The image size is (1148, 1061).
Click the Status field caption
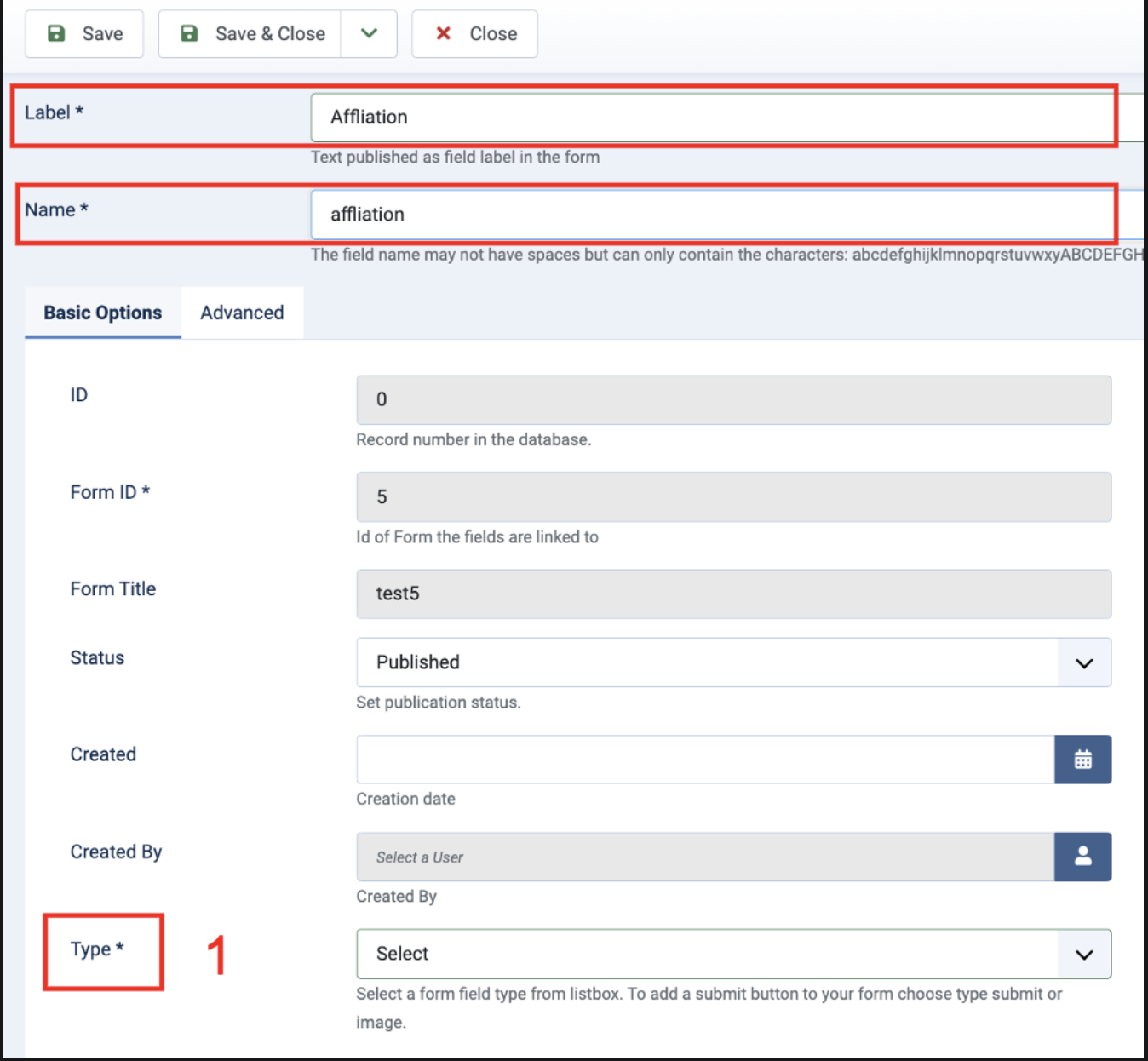97,657
